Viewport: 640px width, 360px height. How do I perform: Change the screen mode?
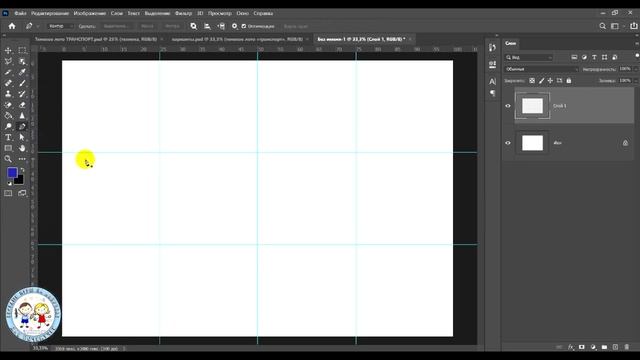22,193
